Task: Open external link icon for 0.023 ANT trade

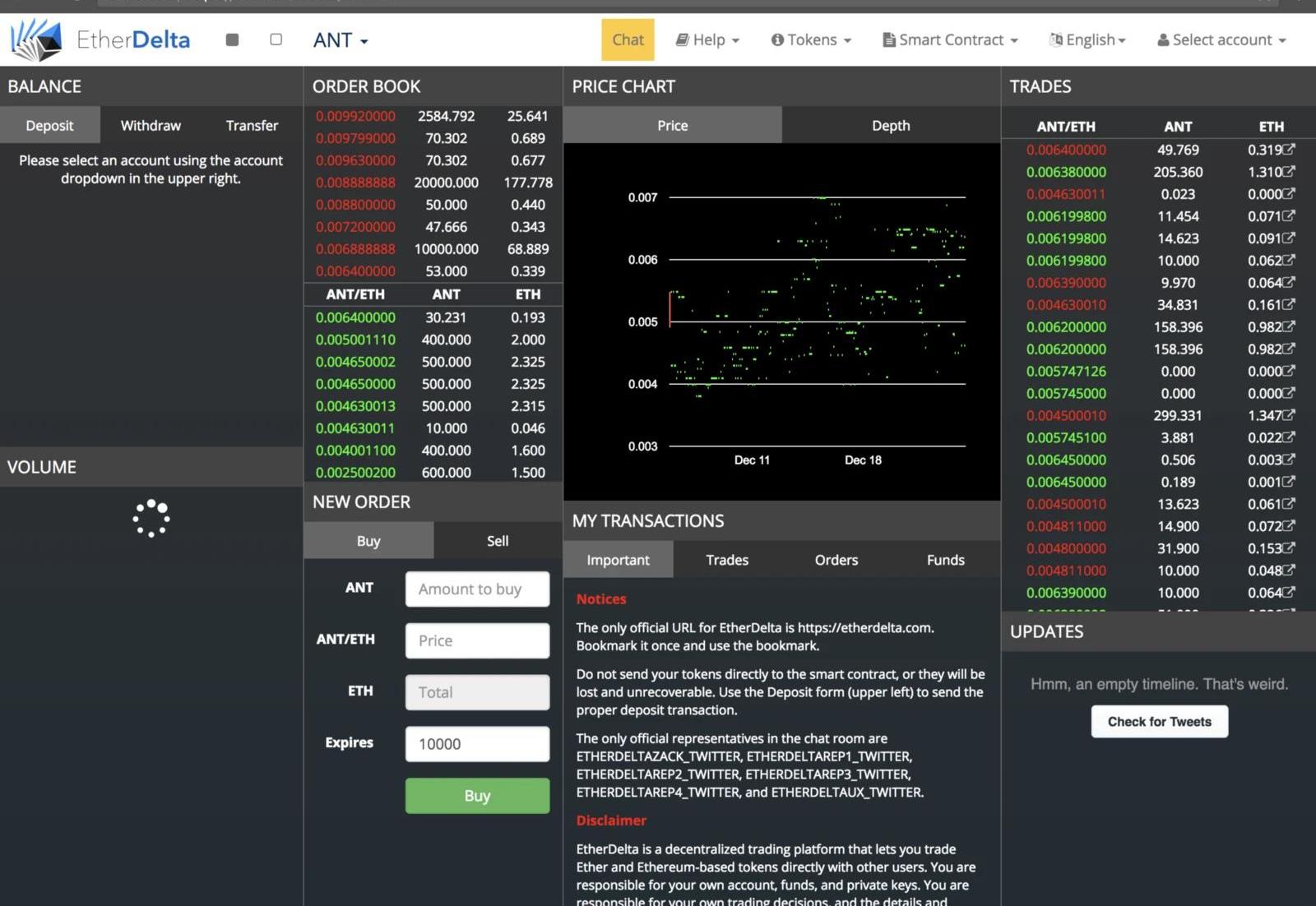Action: (x=1289, y=193)
